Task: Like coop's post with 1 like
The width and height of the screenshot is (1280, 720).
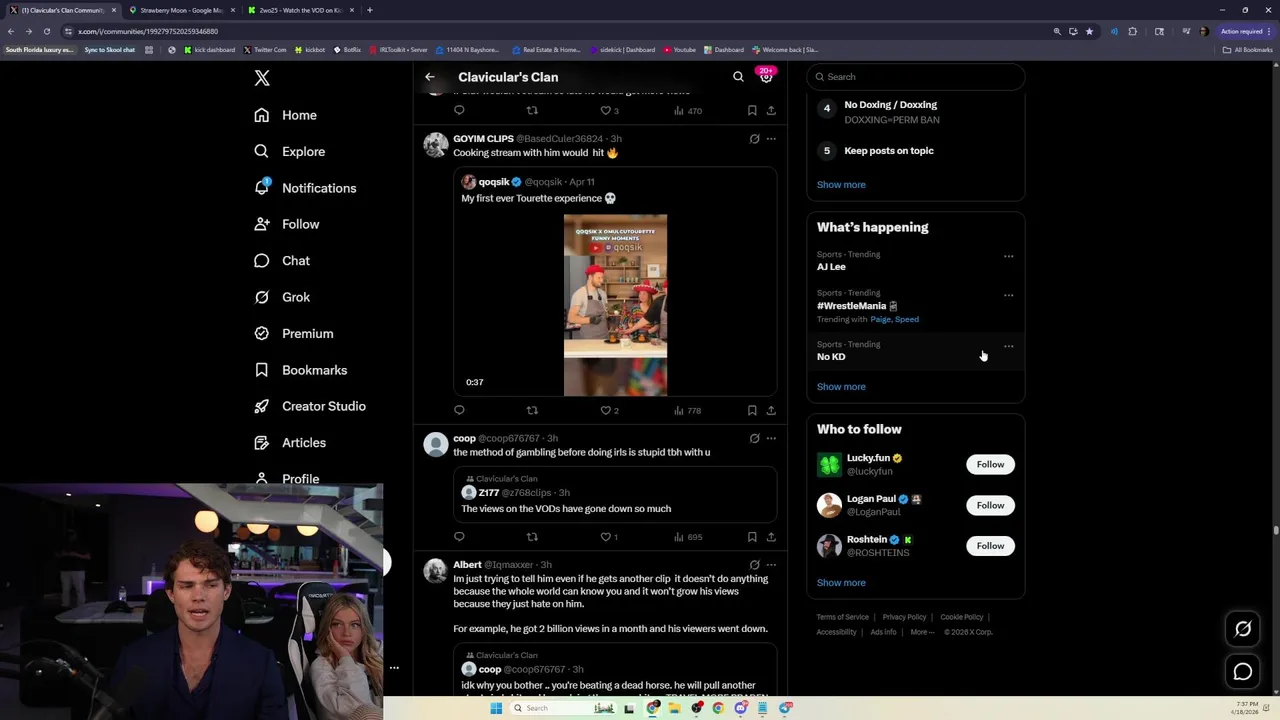Action: pyautogui.click(x=608, y=537)
